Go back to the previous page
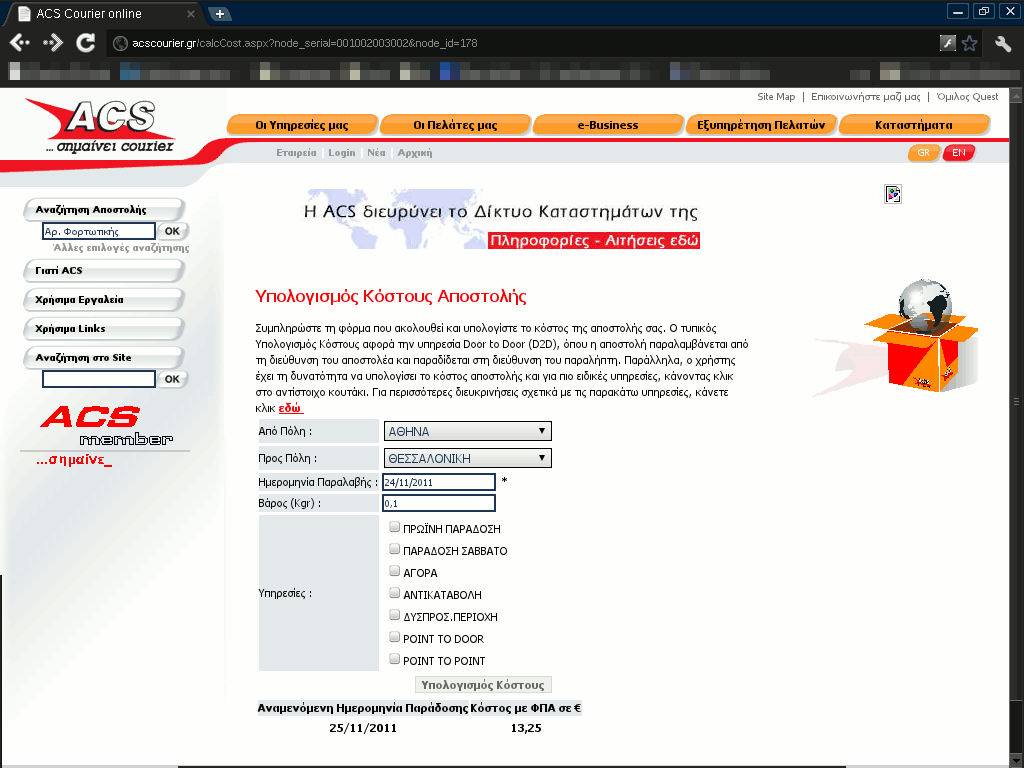This screenshot has width=1024, height=768. click(20, 43)
